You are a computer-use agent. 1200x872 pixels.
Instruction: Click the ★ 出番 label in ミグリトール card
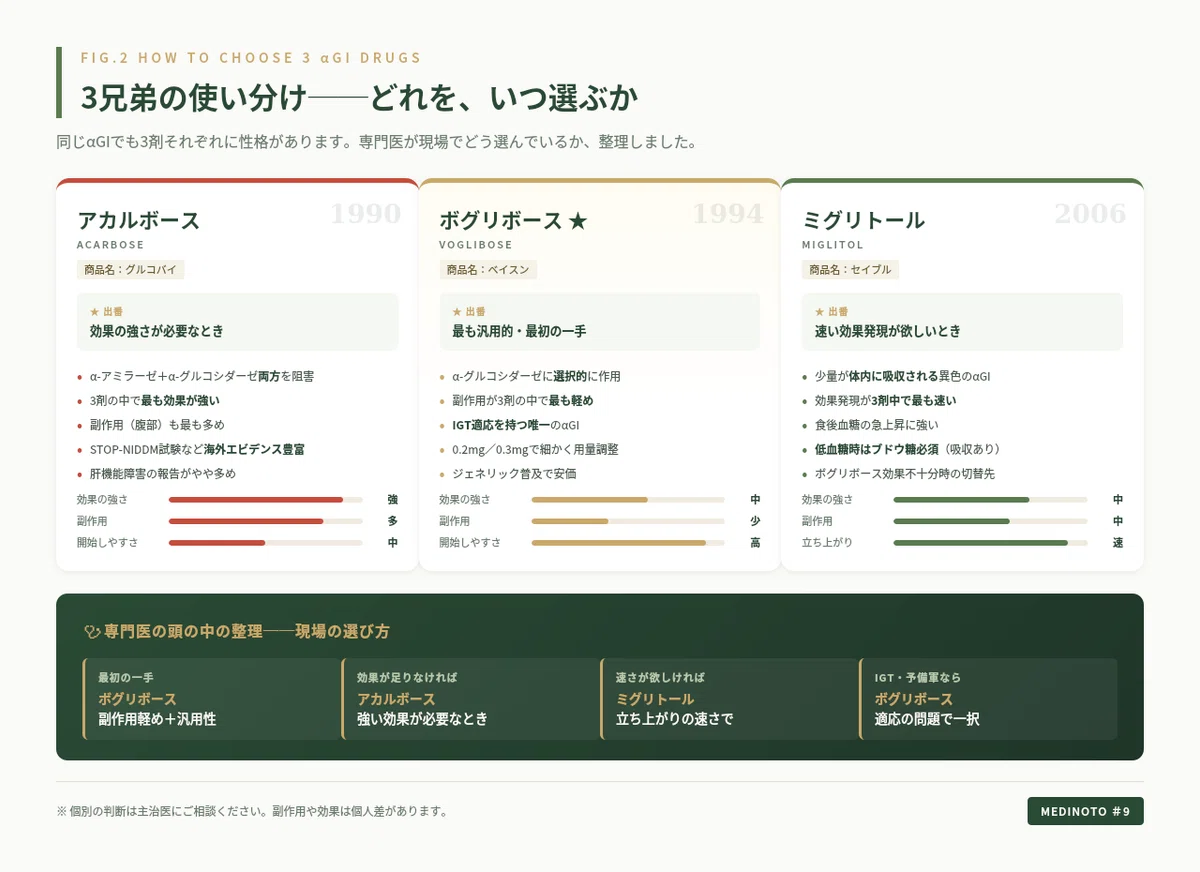pyautogui.click(x=831, y=312)
